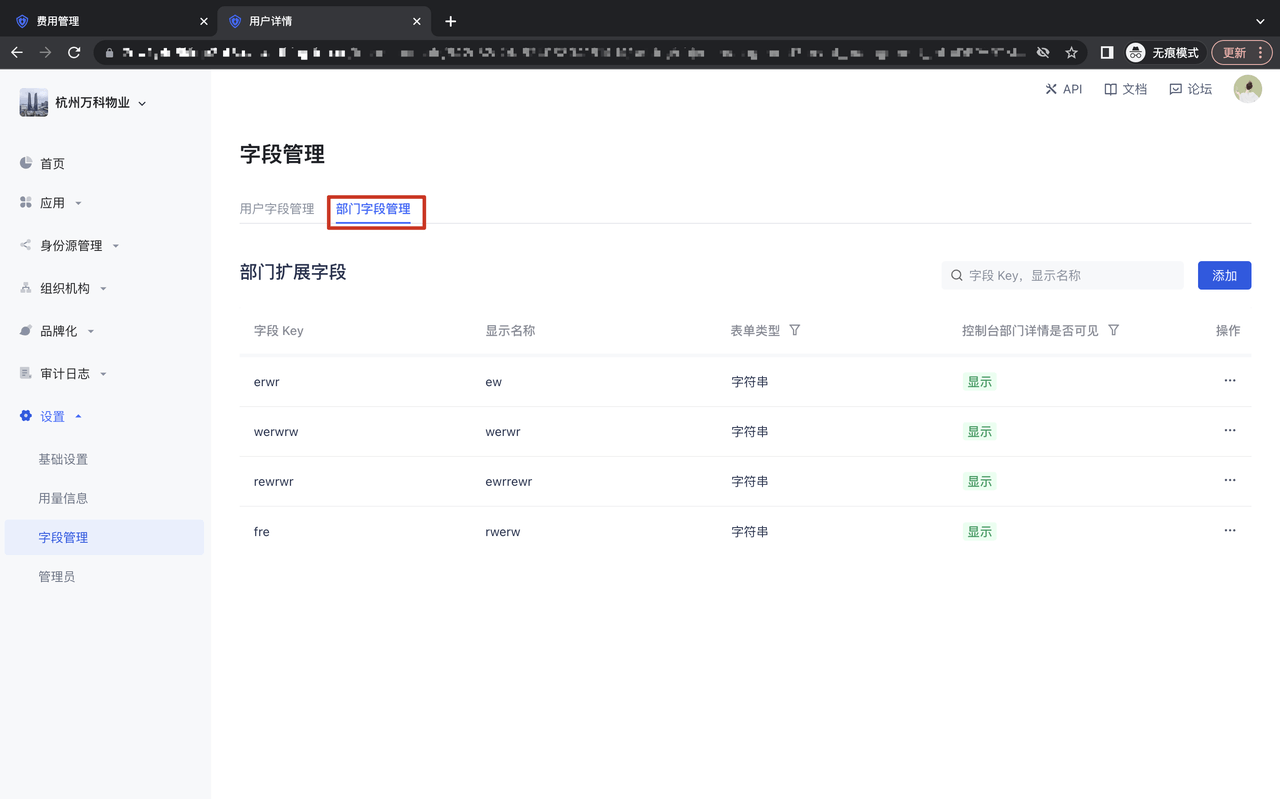Go to 基础设置 in the sidebar
Screen dimensions: 1280x799
[x=63, y=459]
